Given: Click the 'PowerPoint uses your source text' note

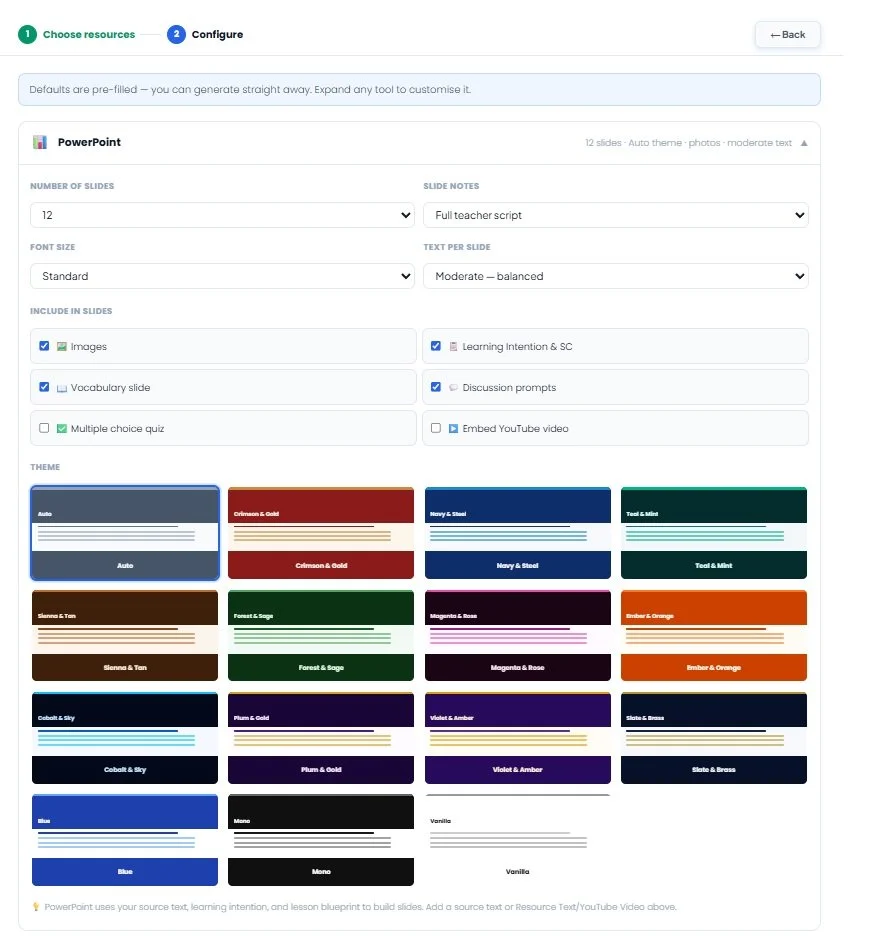Looking at the screenshot, I should pyautogui.click(x=360, y=907).
